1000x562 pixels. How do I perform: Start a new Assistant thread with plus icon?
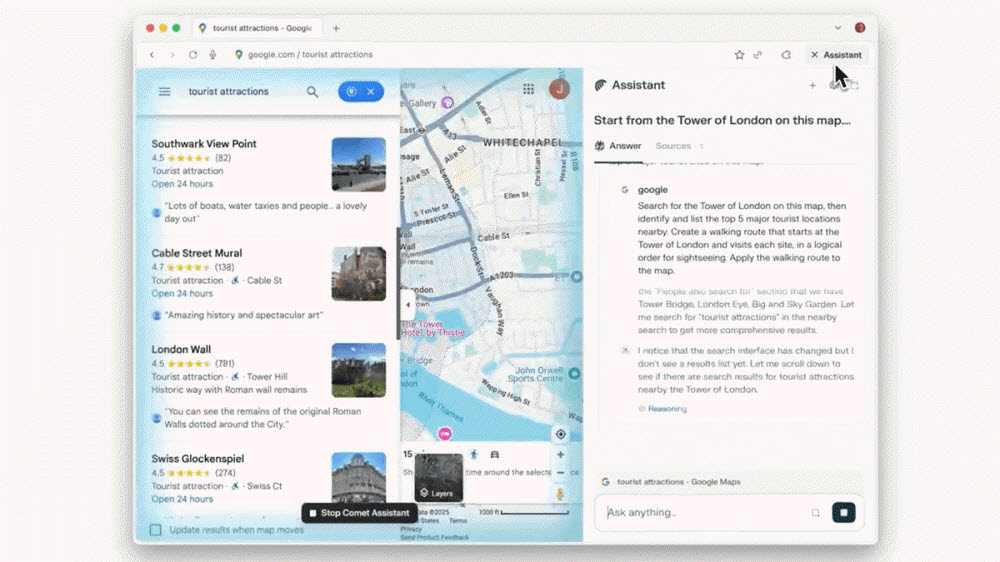(812, 86)
